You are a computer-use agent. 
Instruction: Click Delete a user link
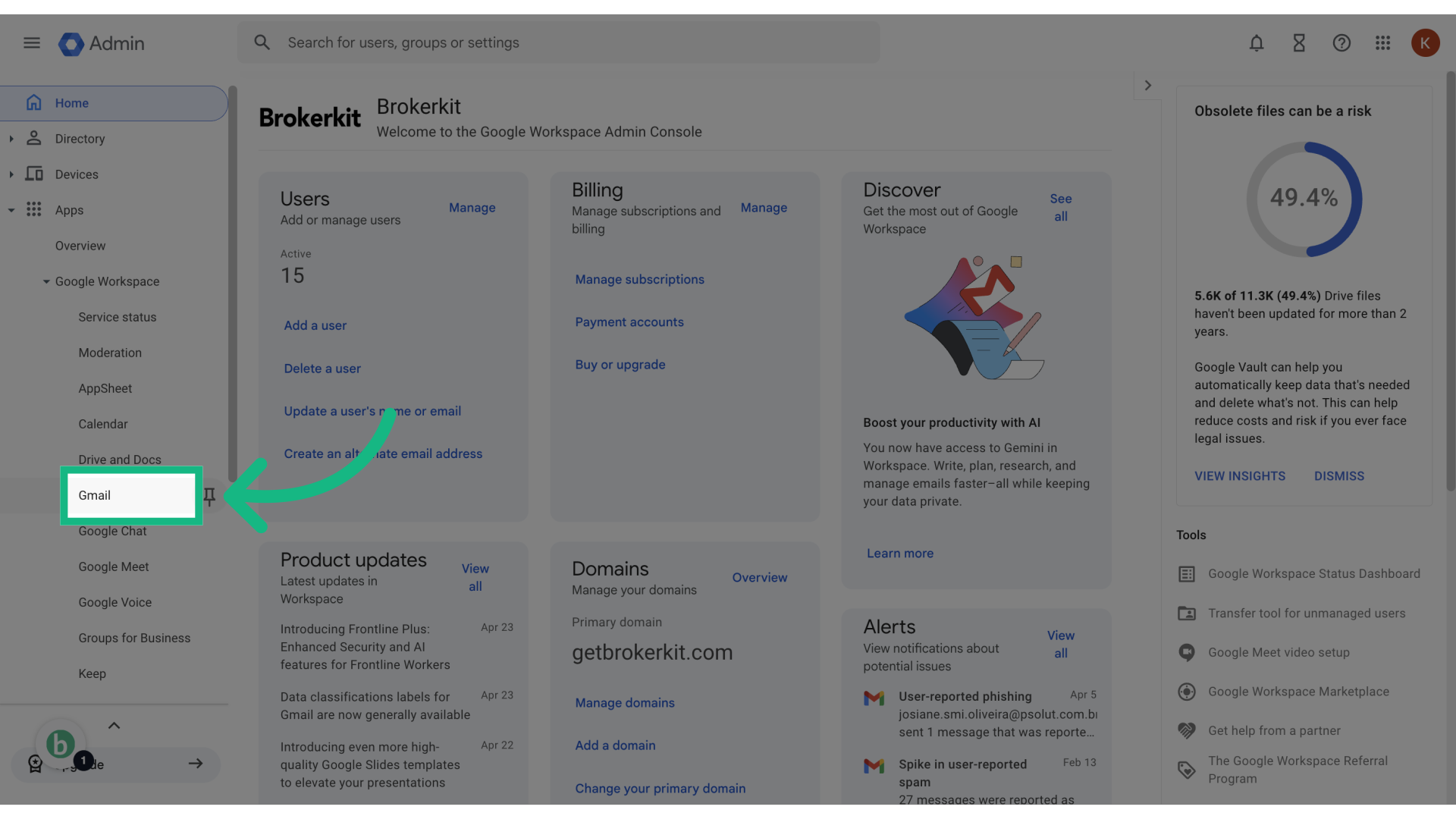(x=322, y=369)
